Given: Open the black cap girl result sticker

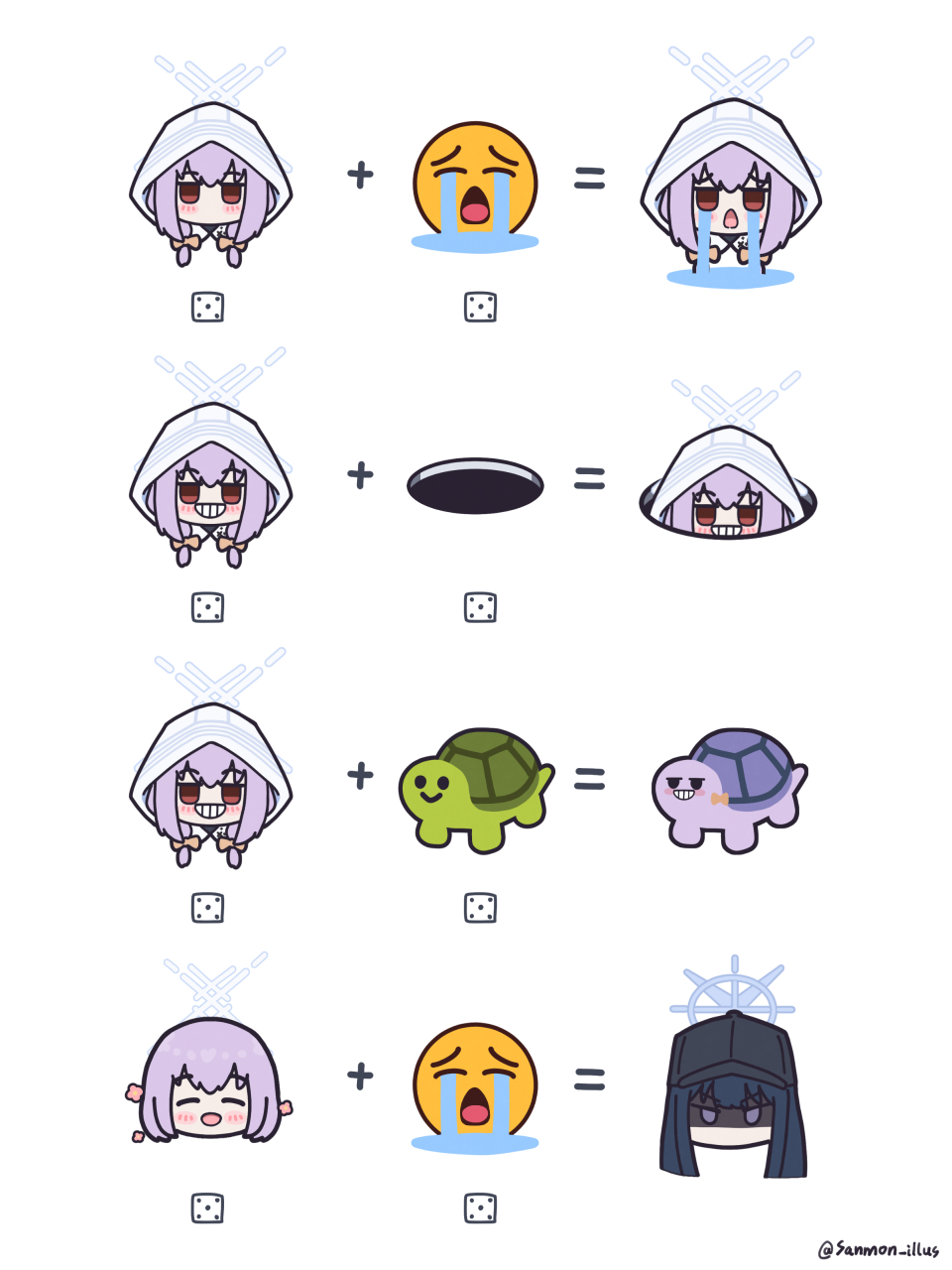Looking at the screenshot, I should [x=733, y=1068].
